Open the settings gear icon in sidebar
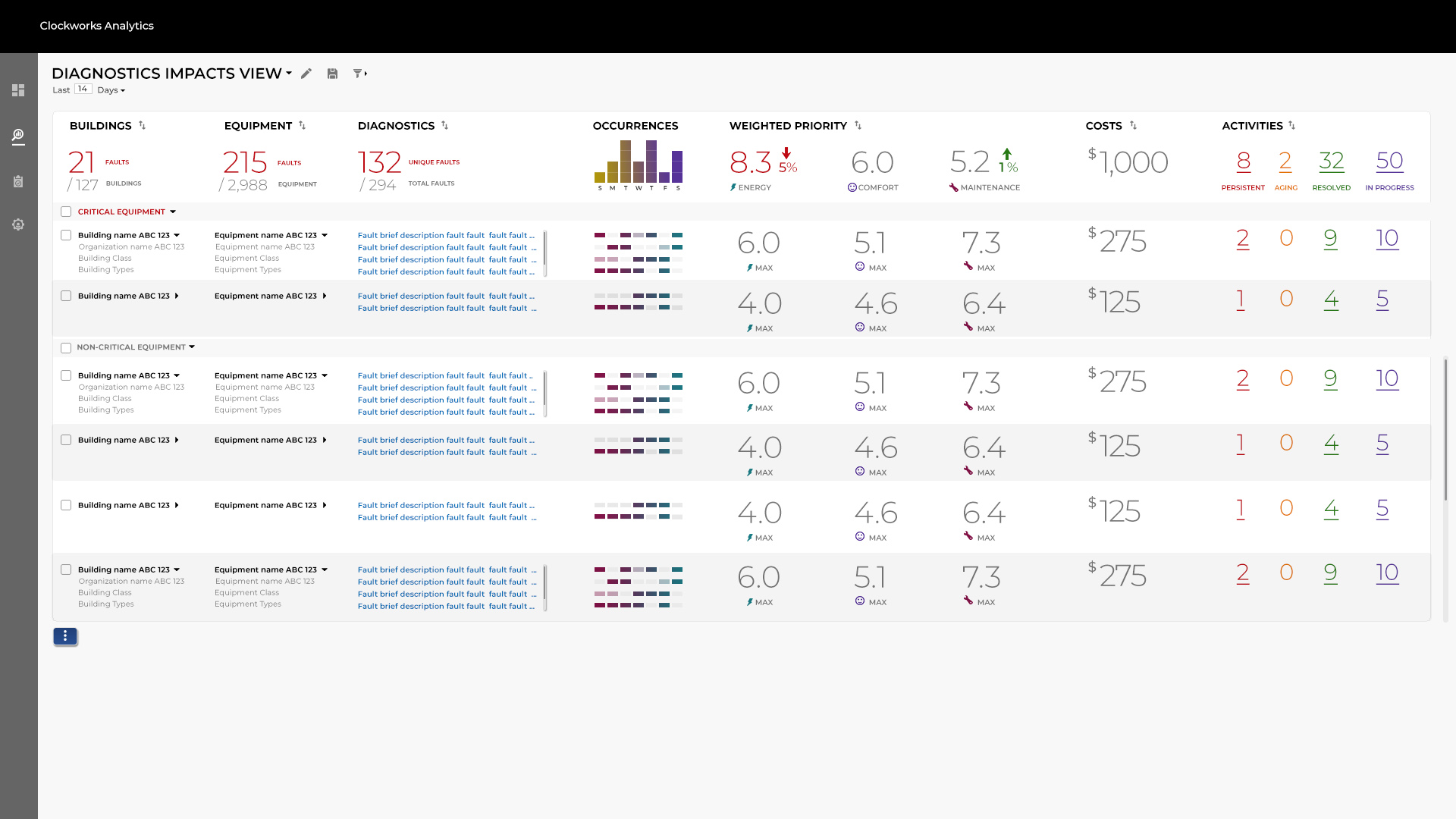The height and width of the screenshot is (819, 1456). (18, 224)
